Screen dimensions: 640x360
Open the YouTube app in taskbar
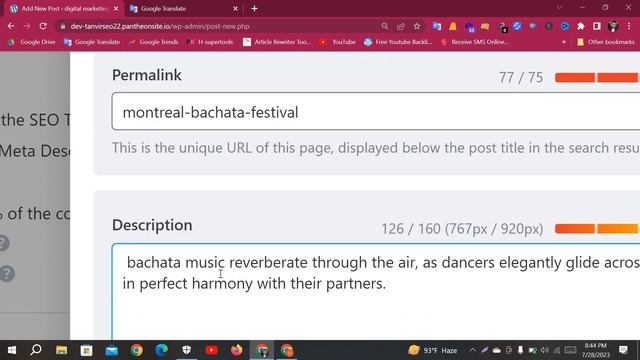[211, 350]
